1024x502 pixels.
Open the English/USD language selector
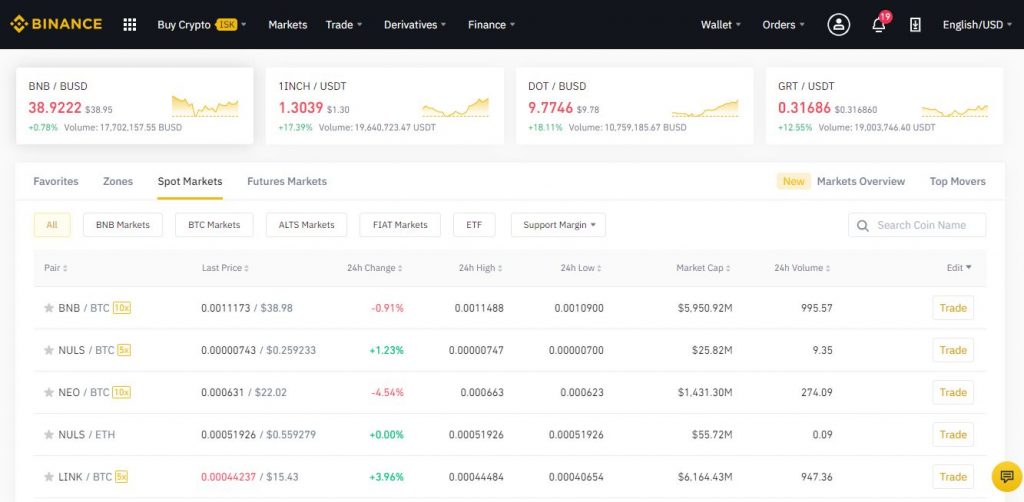tap(977, 25)
